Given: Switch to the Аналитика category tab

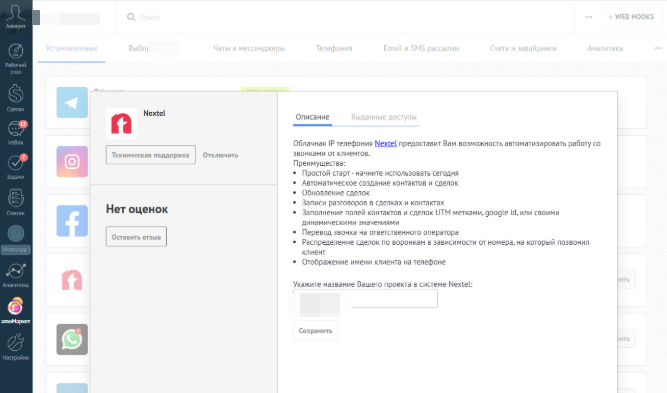Looking at the screenshot, I should pyautogui.click(x=605, y=48).
